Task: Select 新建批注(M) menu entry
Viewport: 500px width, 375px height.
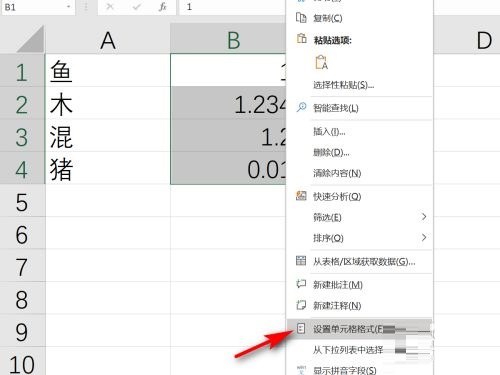Action: click(x=360, y=284)
